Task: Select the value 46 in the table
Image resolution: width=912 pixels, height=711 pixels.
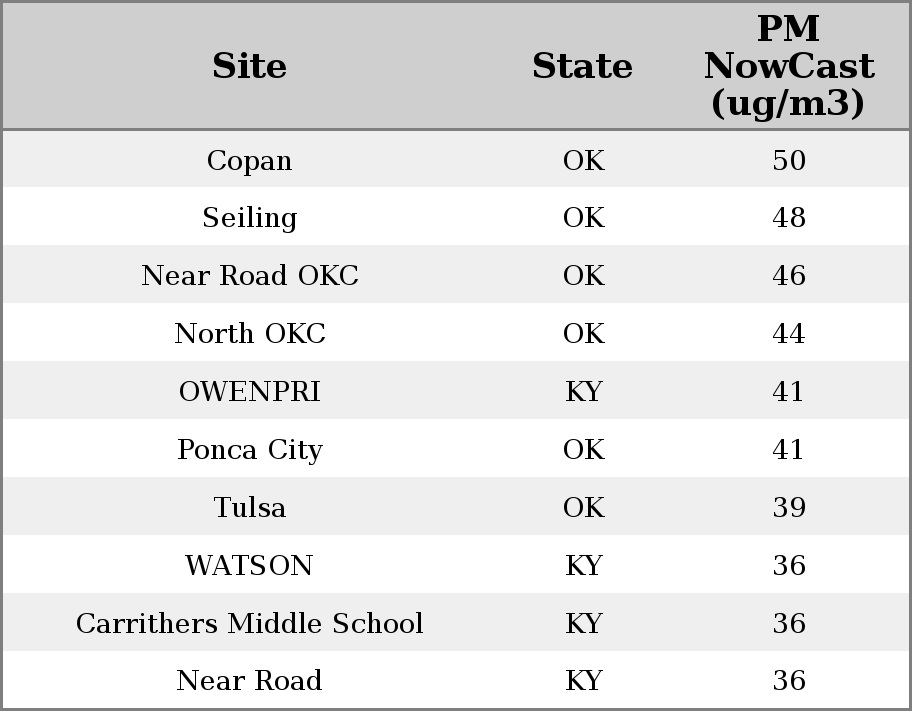Action: (788, 276)
